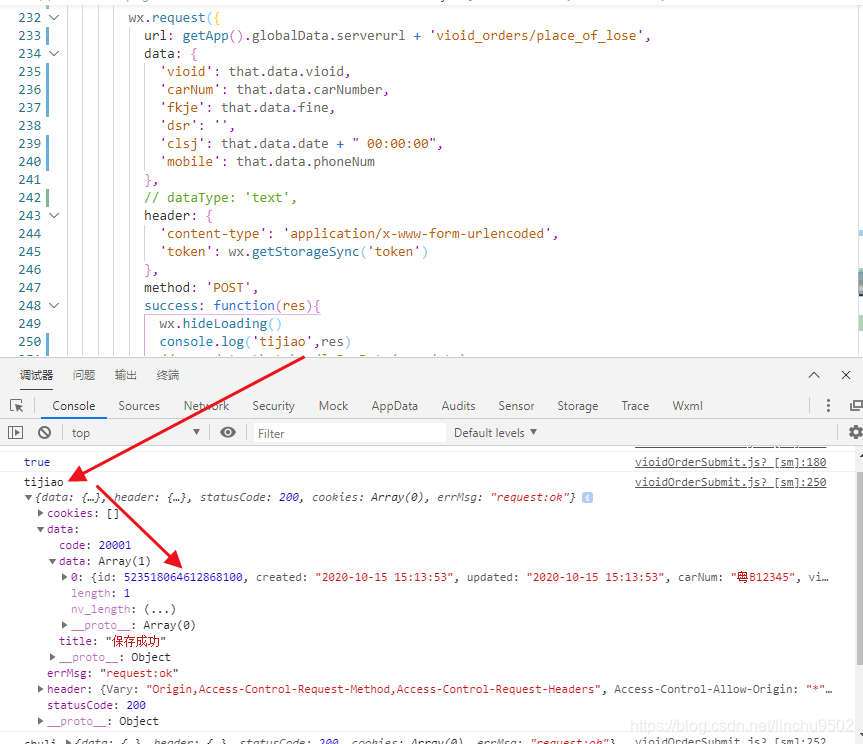Collapse debugger panel with up chevron
The width and height of the screenshot is (863, 744).
pos(814,375)
